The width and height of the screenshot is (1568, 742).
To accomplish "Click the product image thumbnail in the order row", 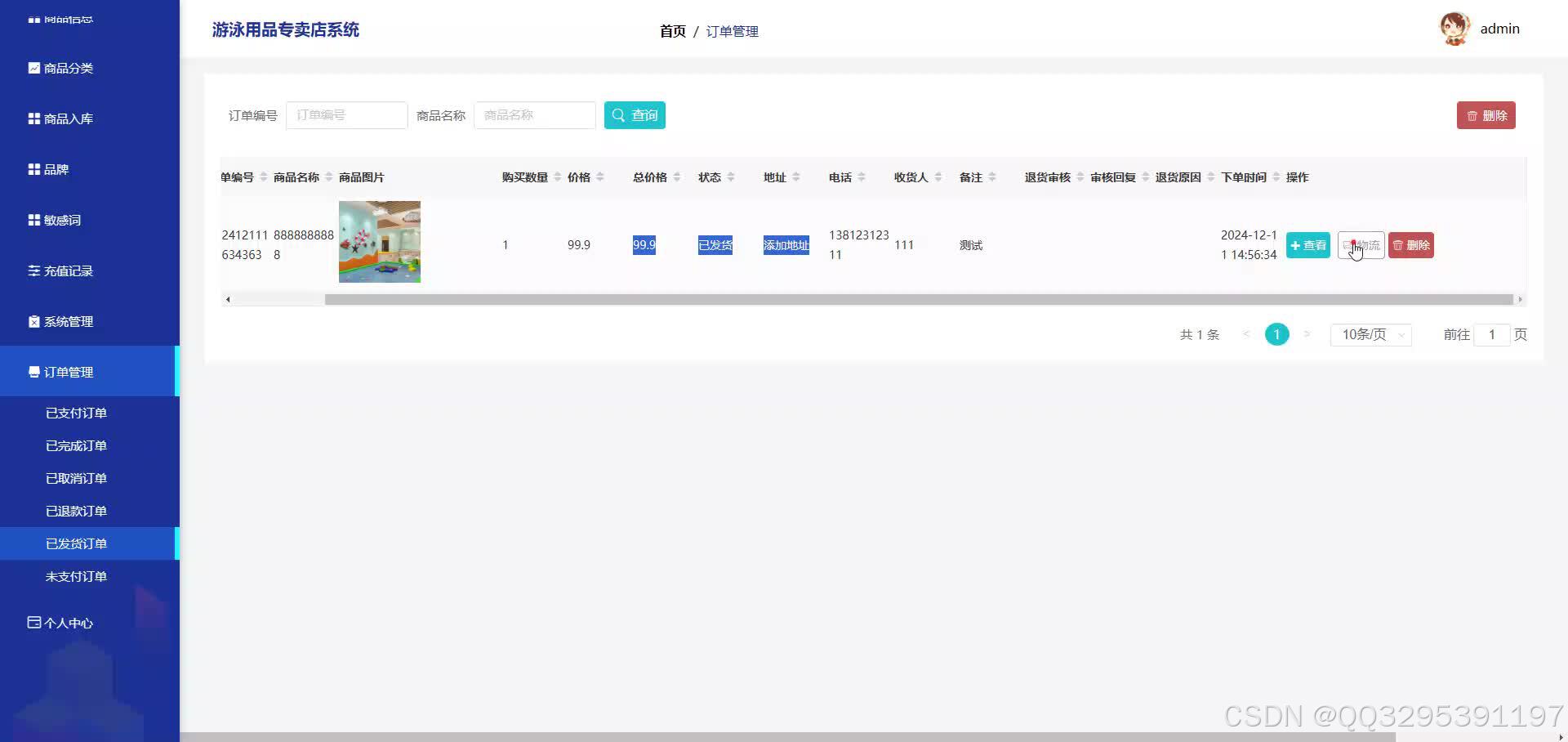I will 379,242.
